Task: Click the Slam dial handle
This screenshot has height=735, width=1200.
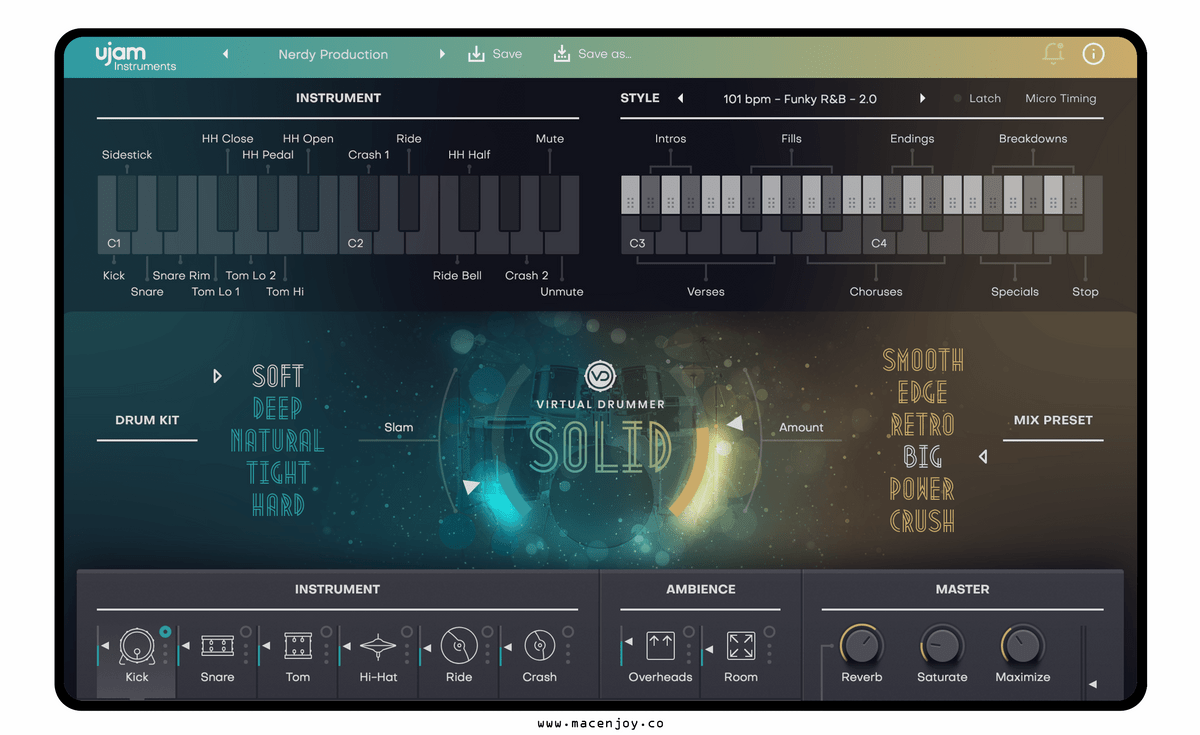Action: click(471, 487)
